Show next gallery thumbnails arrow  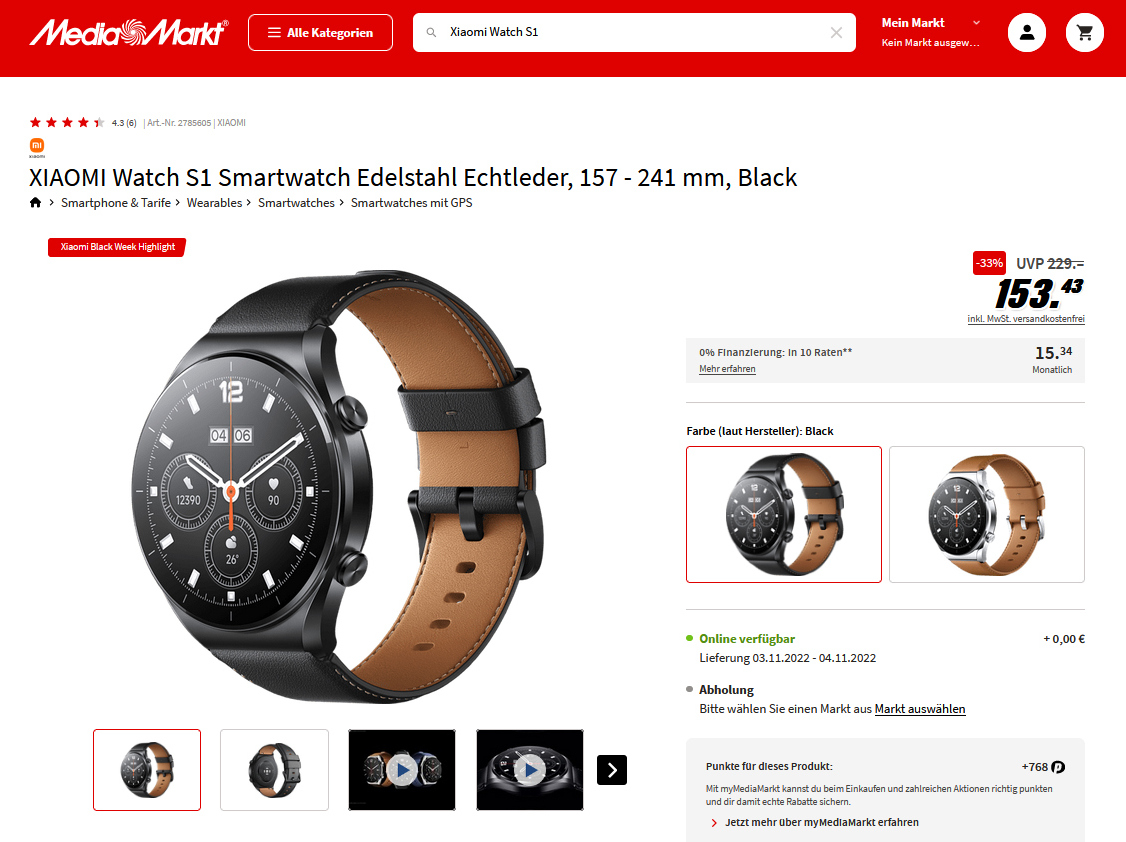pos(612,770)
